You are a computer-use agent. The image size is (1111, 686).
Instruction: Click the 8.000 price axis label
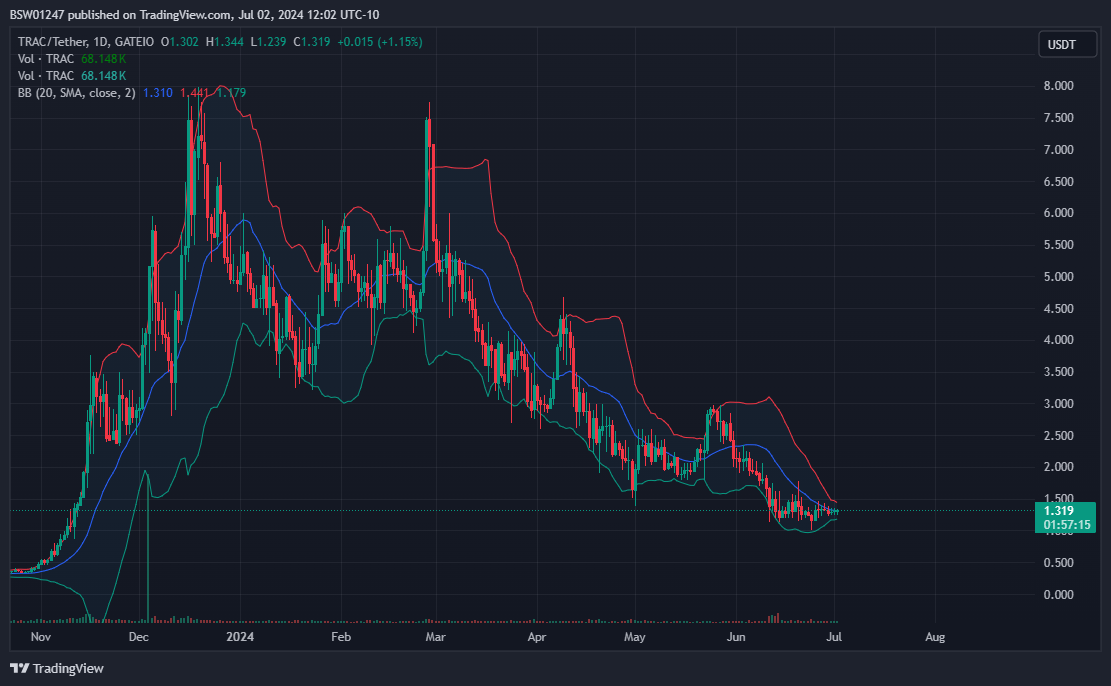(1059, 86)
